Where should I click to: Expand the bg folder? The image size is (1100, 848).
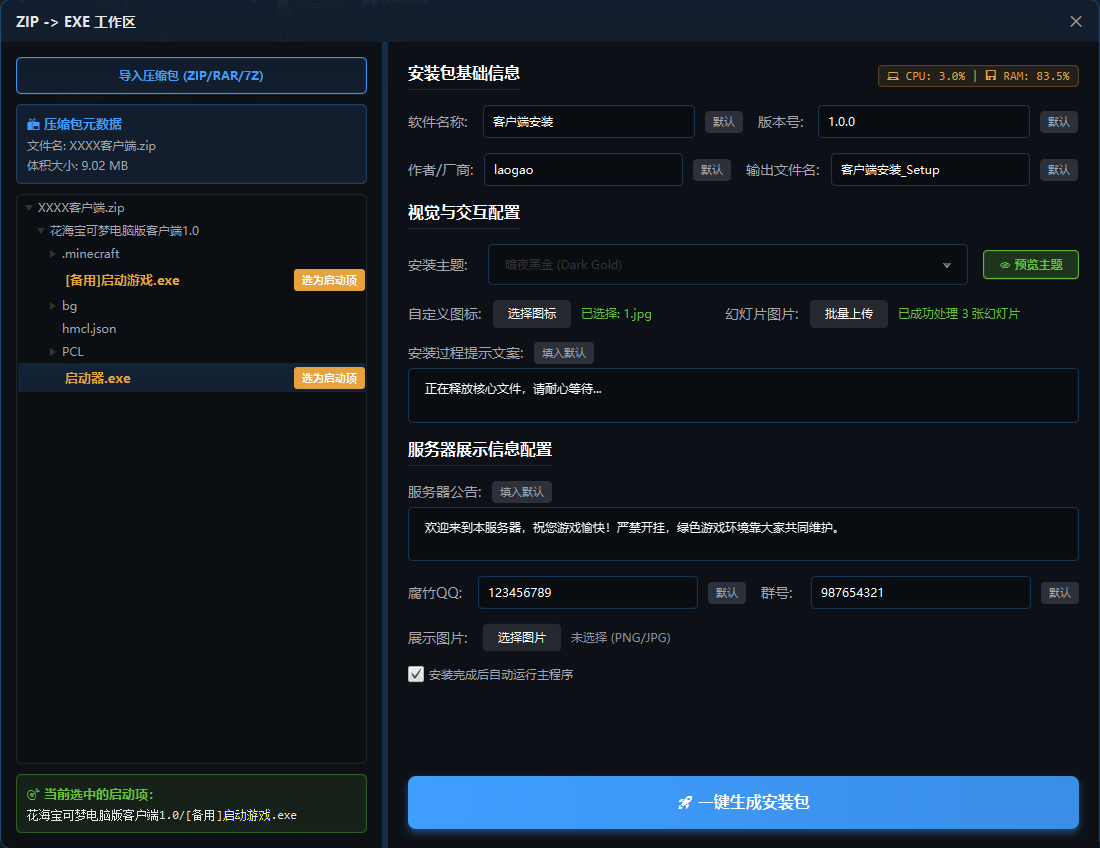(53, 306)
